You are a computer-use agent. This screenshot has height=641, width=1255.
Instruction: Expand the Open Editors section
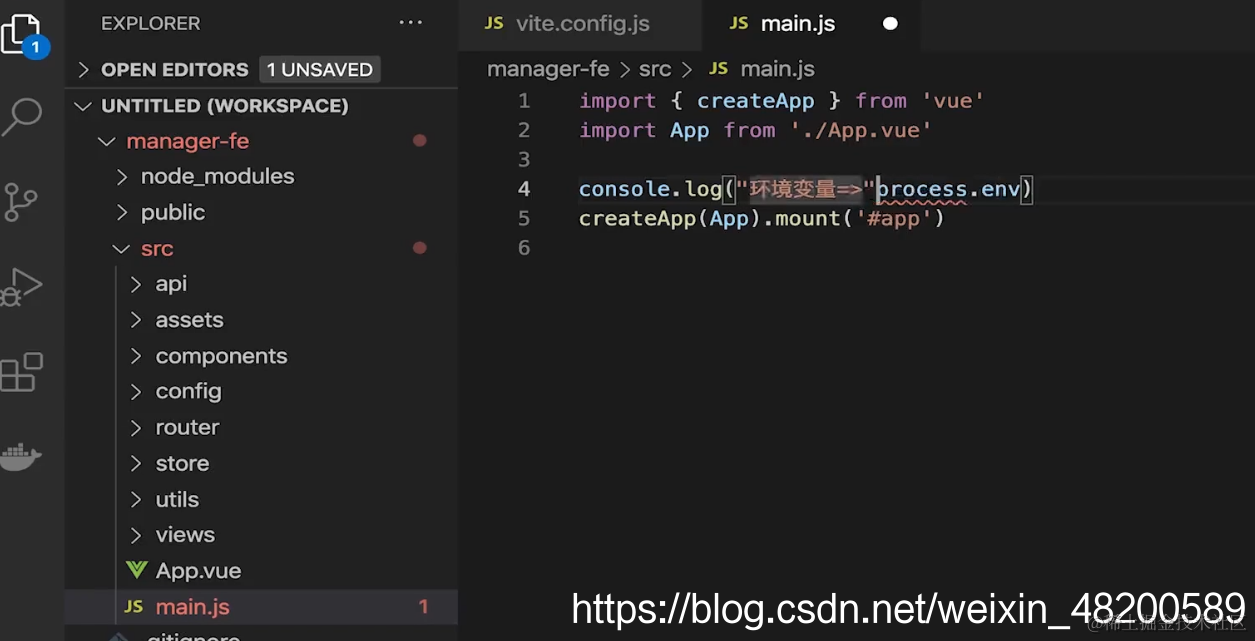[x=262, y=69]
